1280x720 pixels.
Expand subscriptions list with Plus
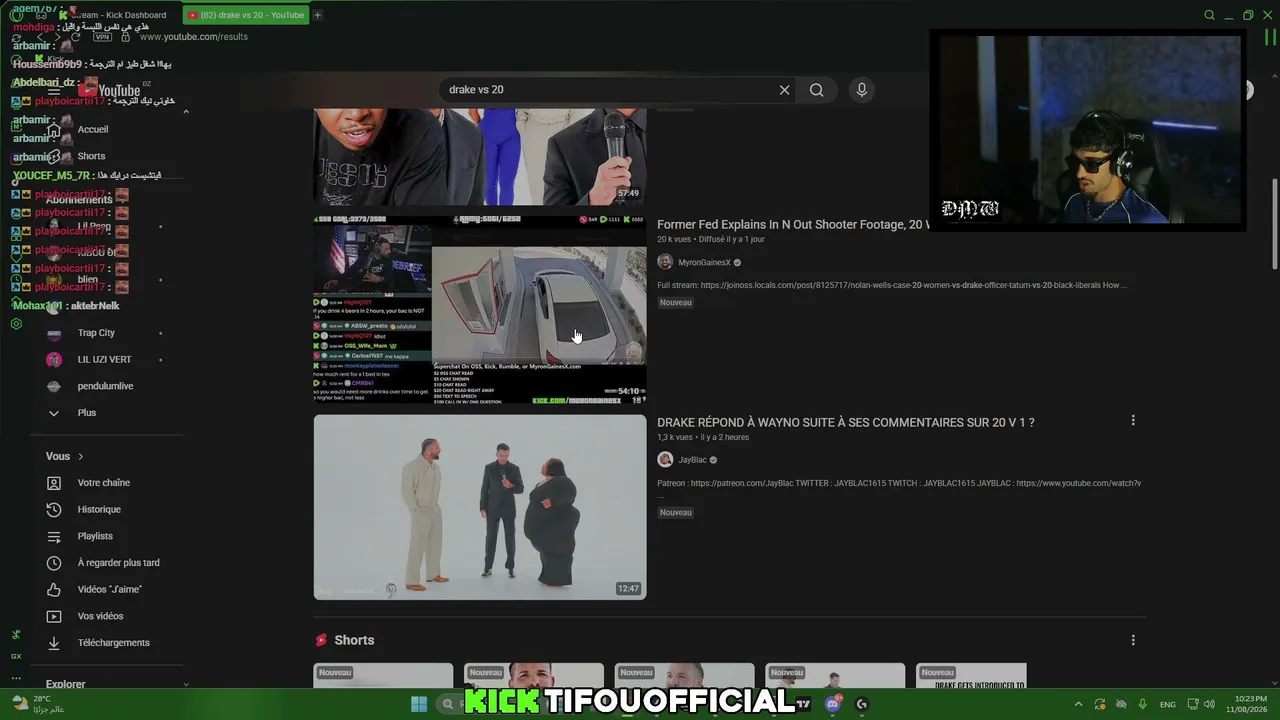(87, 413)
